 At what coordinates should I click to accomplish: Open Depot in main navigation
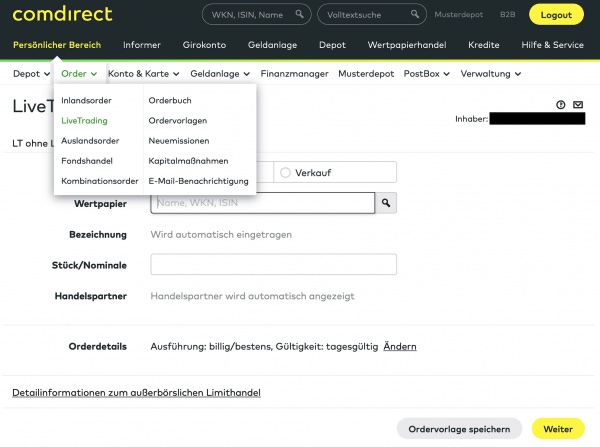click(332, 45)
